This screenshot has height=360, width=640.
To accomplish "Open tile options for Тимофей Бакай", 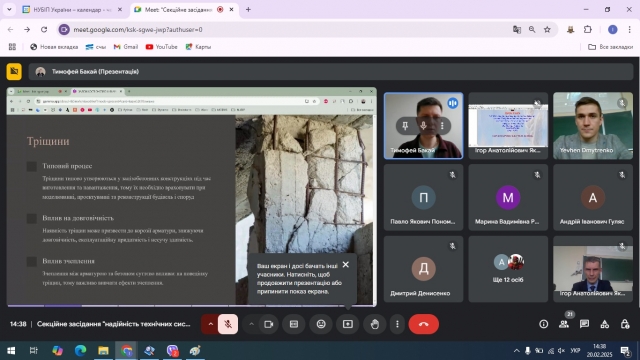I will point(442,126).
